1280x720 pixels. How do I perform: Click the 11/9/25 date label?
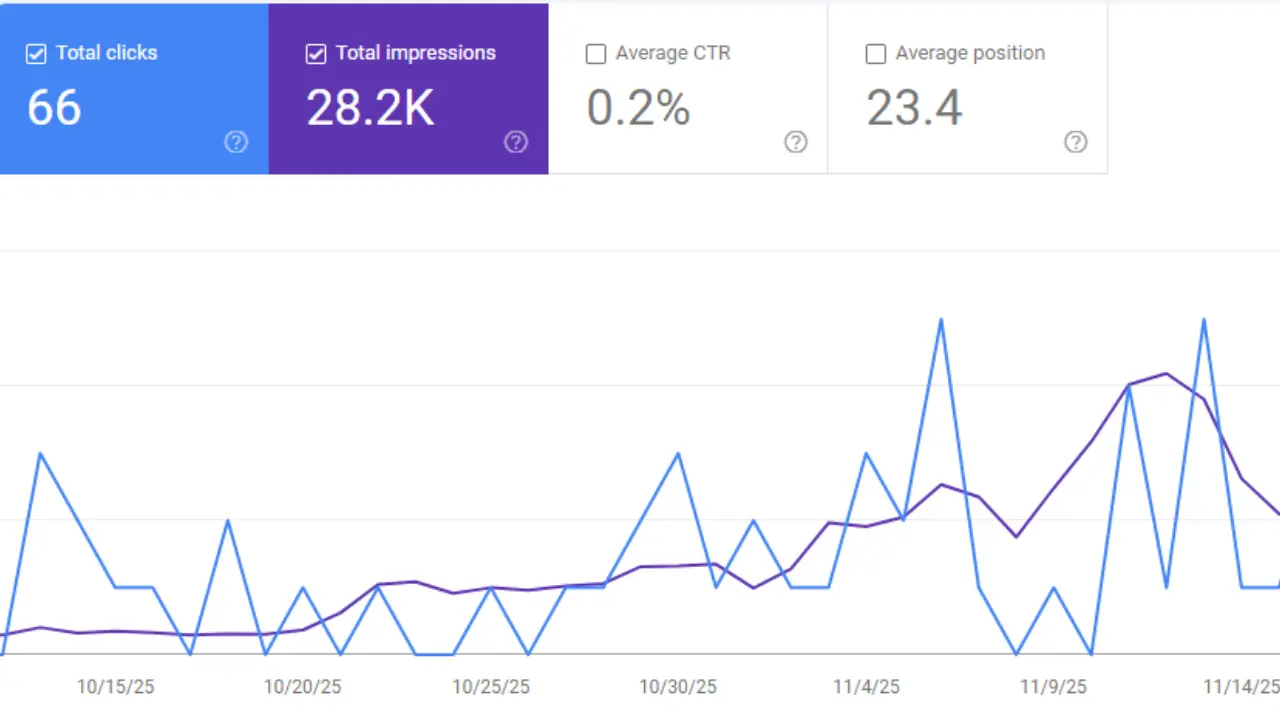pos(1051,687)
